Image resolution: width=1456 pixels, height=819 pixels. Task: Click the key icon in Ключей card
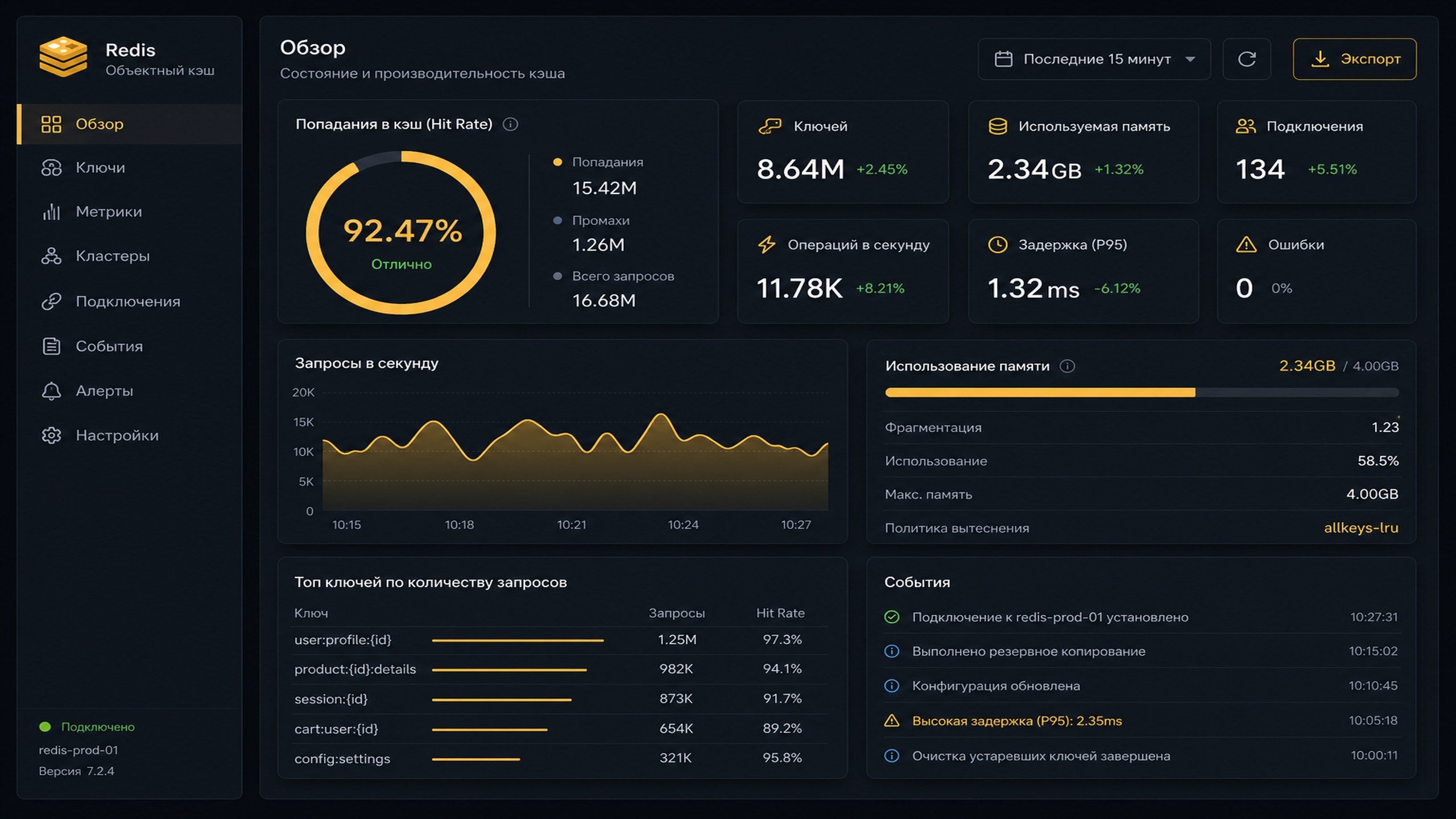pyautogui.click(x=770, y=126)
